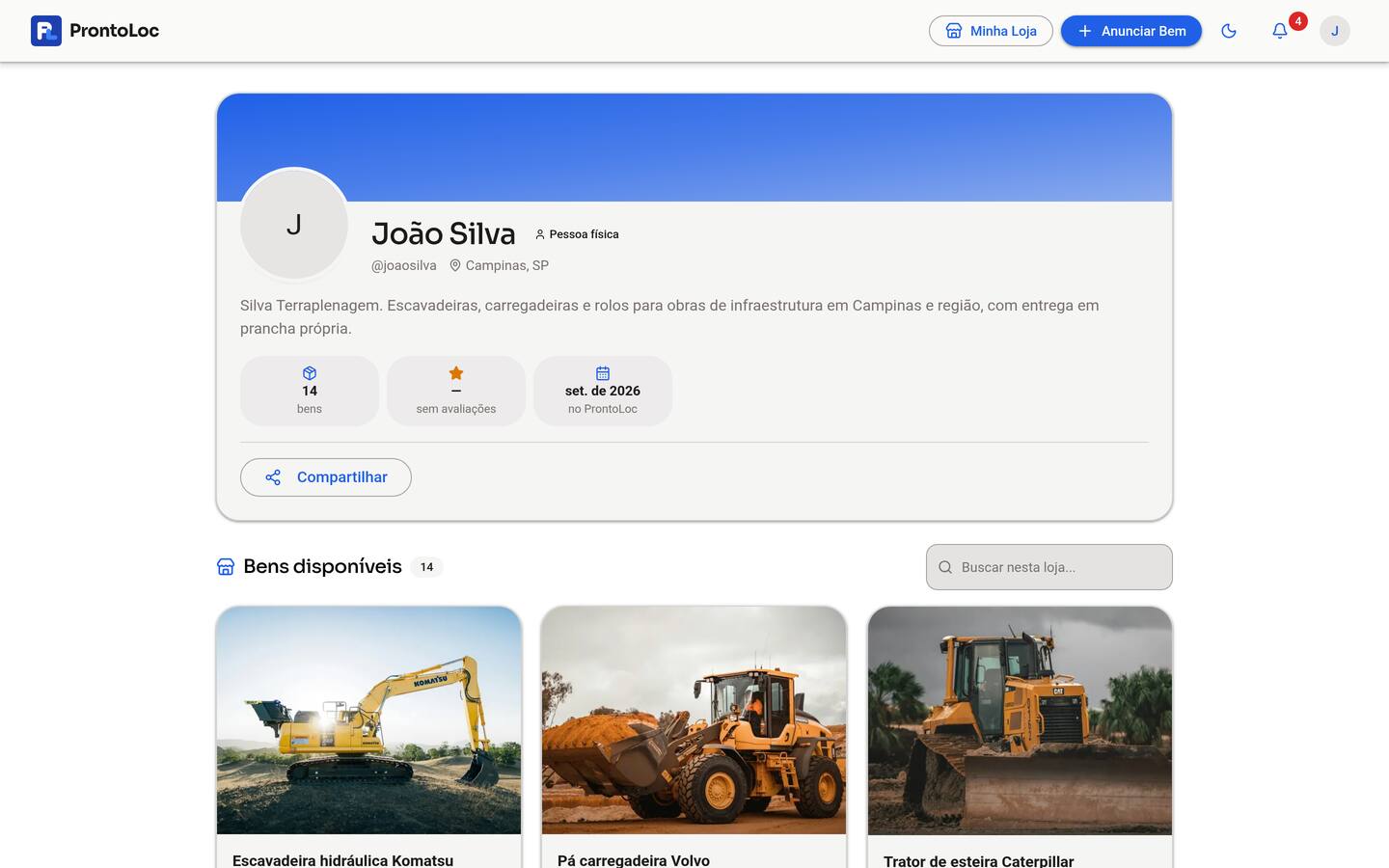Click the large profile avatar J

tap(294, 225)
